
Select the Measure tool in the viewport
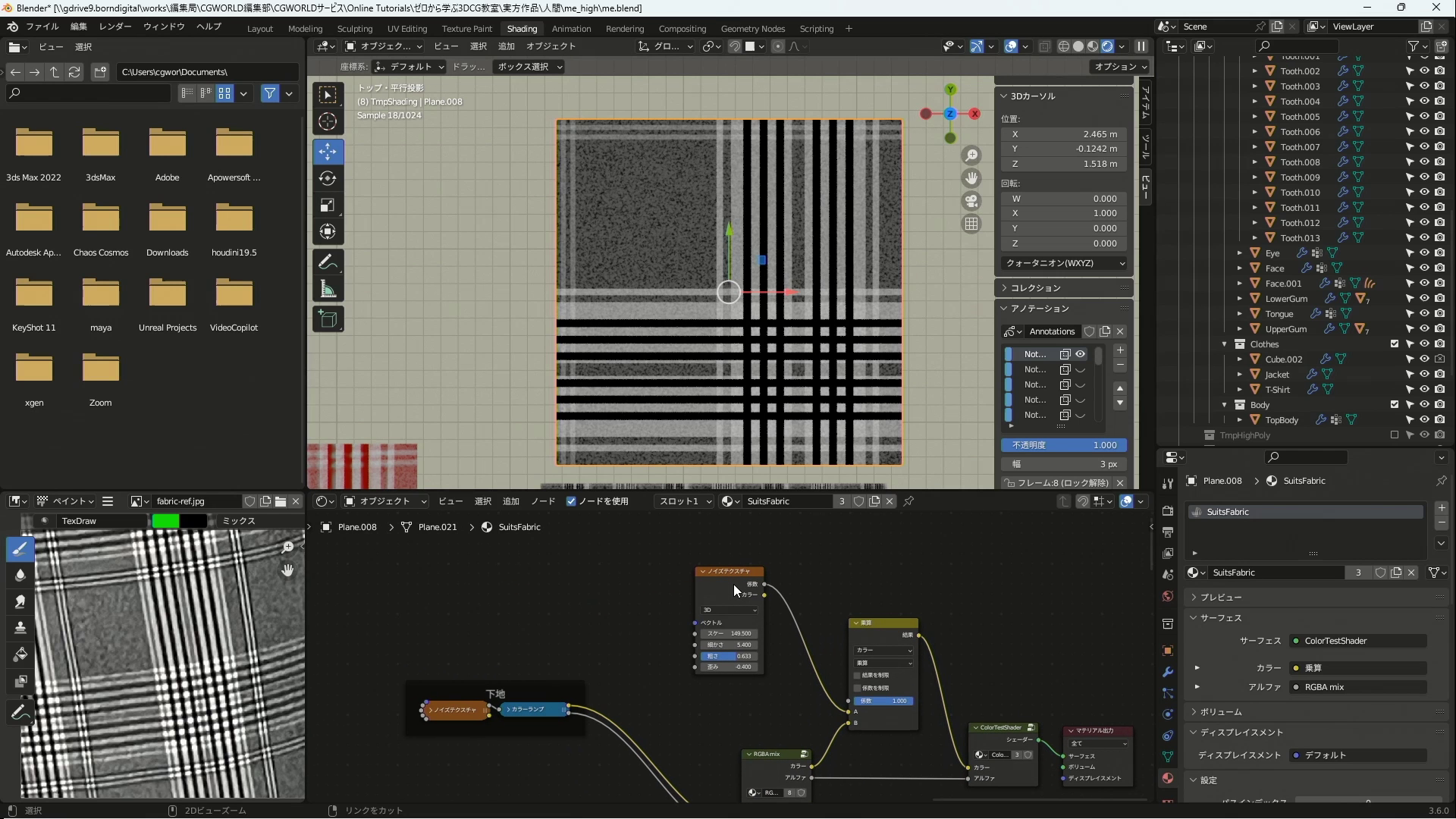click(328, 289)
